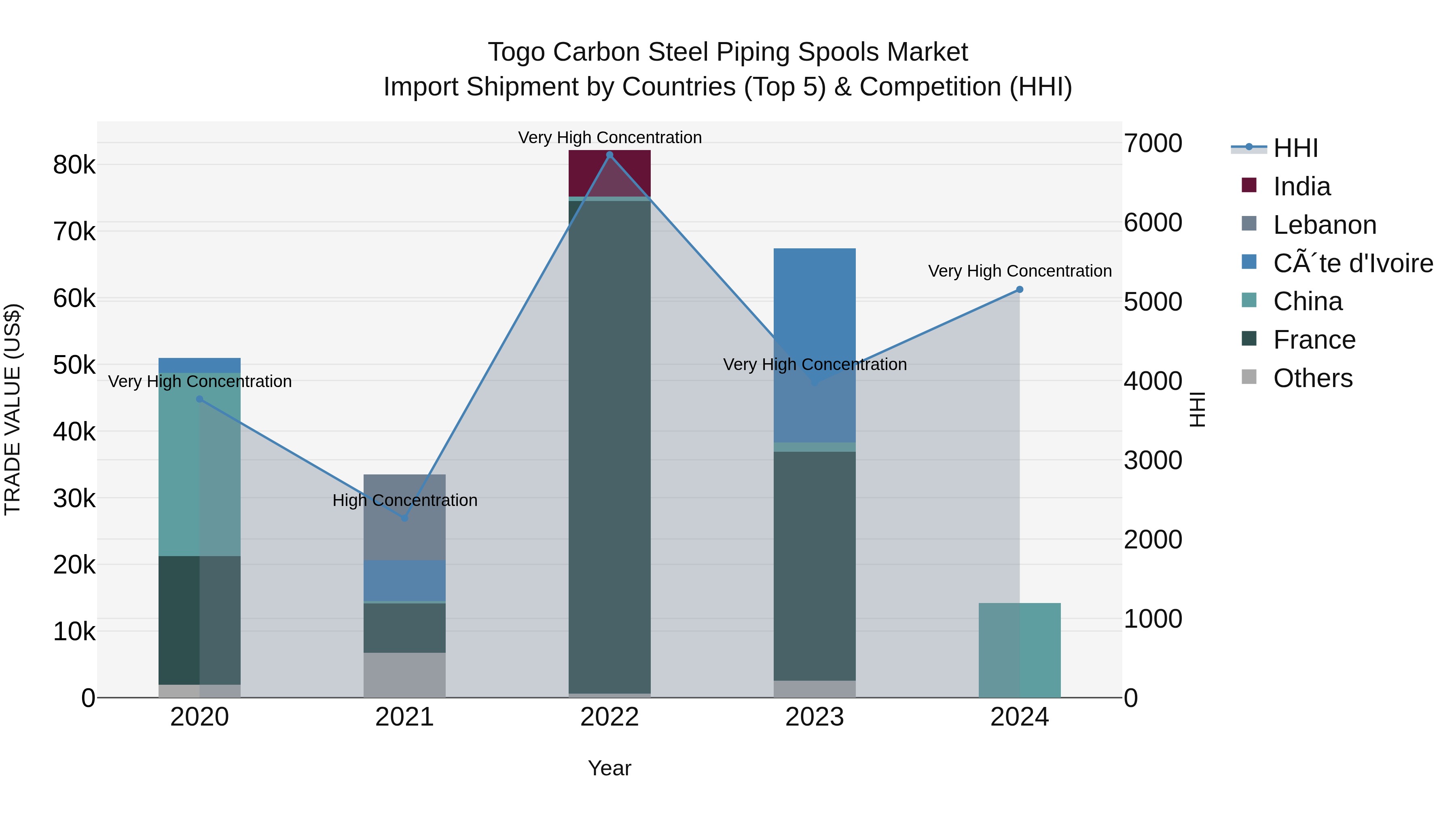Click 'Very High Concentration' label above 2022

click(x=610, y=138)
